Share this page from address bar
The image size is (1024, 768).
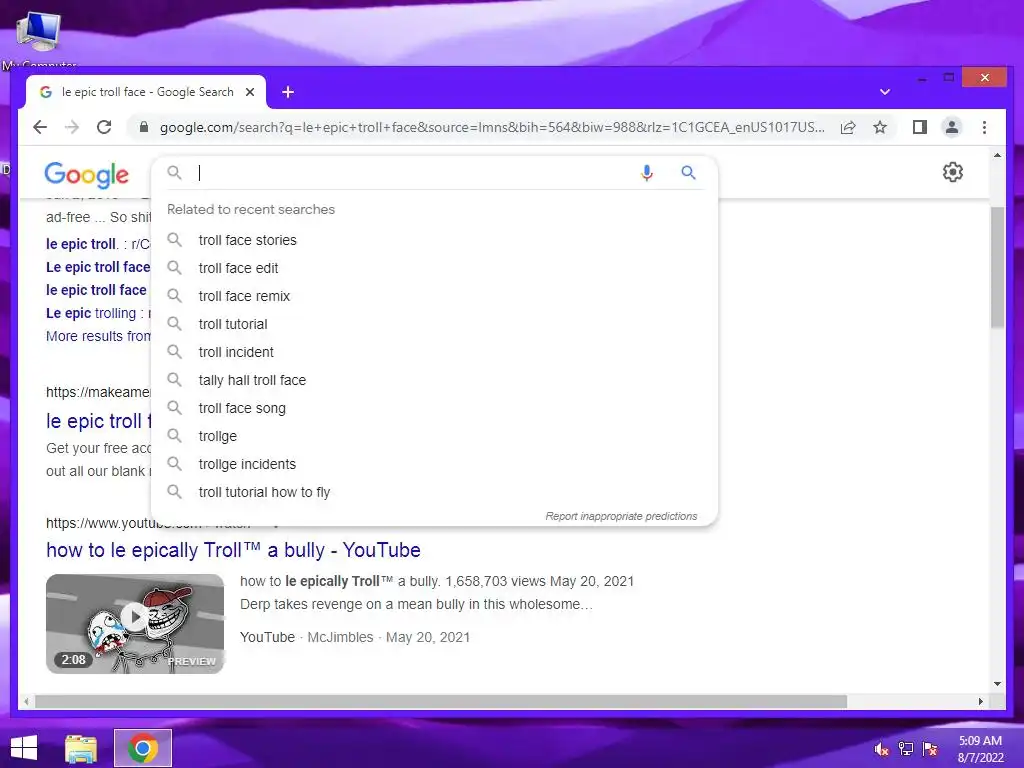pyautogui.click(x=848, y=127)
